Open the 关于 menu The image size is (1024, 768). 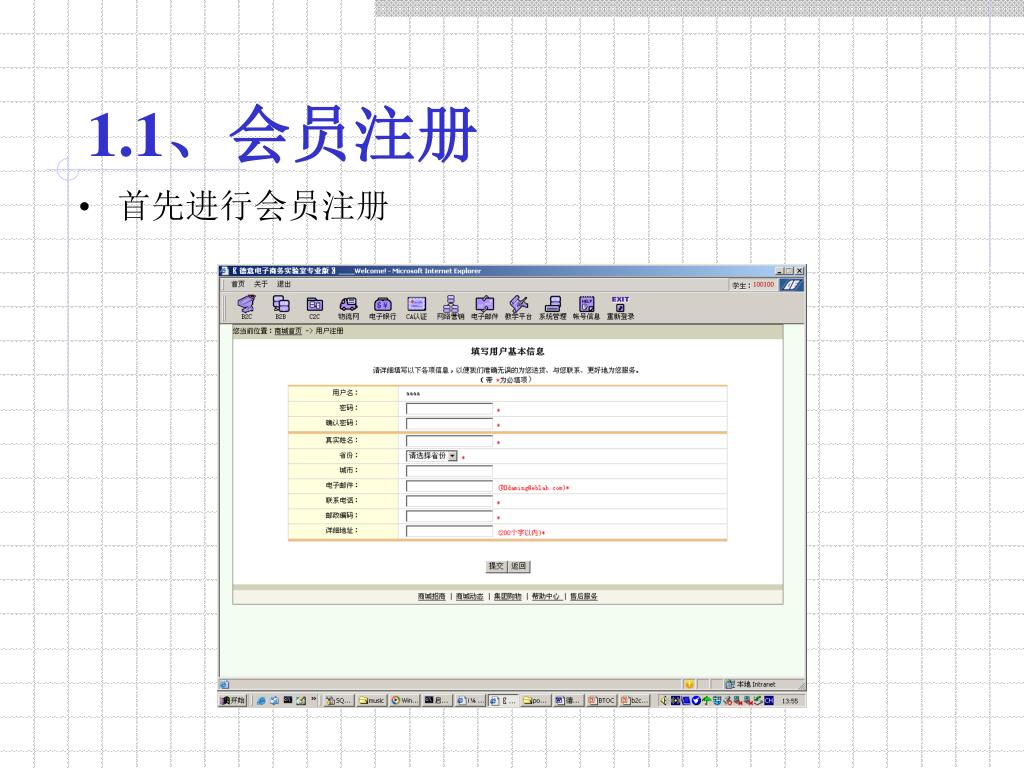tap(261, 284)
